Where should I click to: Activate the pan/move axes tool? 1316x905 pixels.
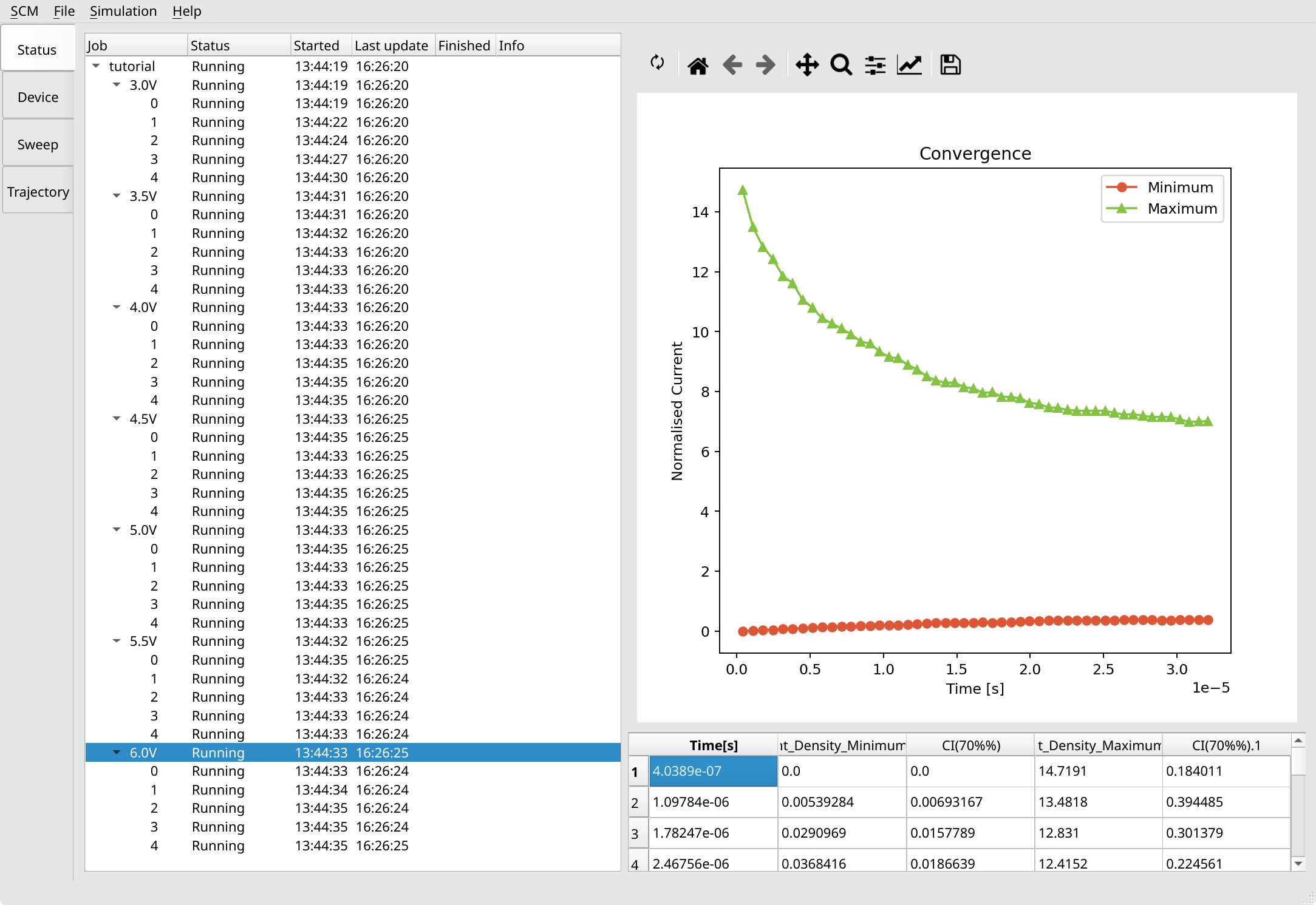(807, 65)
